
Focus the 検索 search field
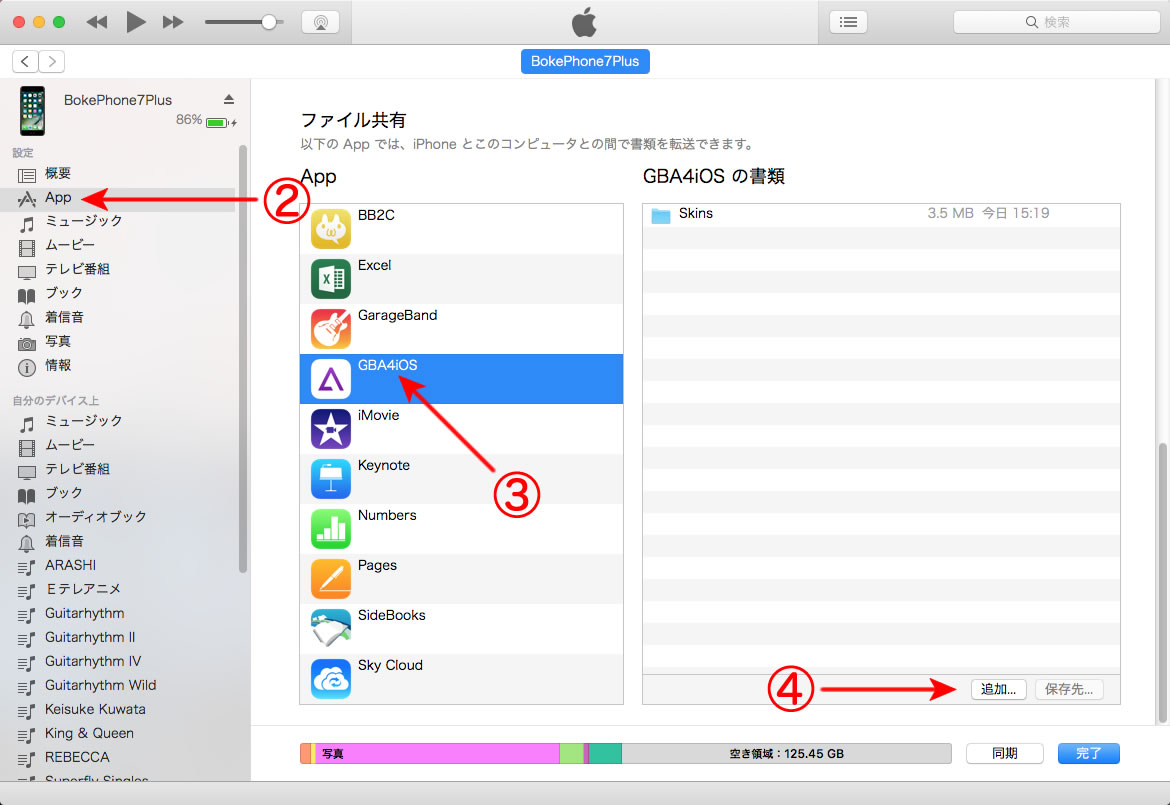1057,22
